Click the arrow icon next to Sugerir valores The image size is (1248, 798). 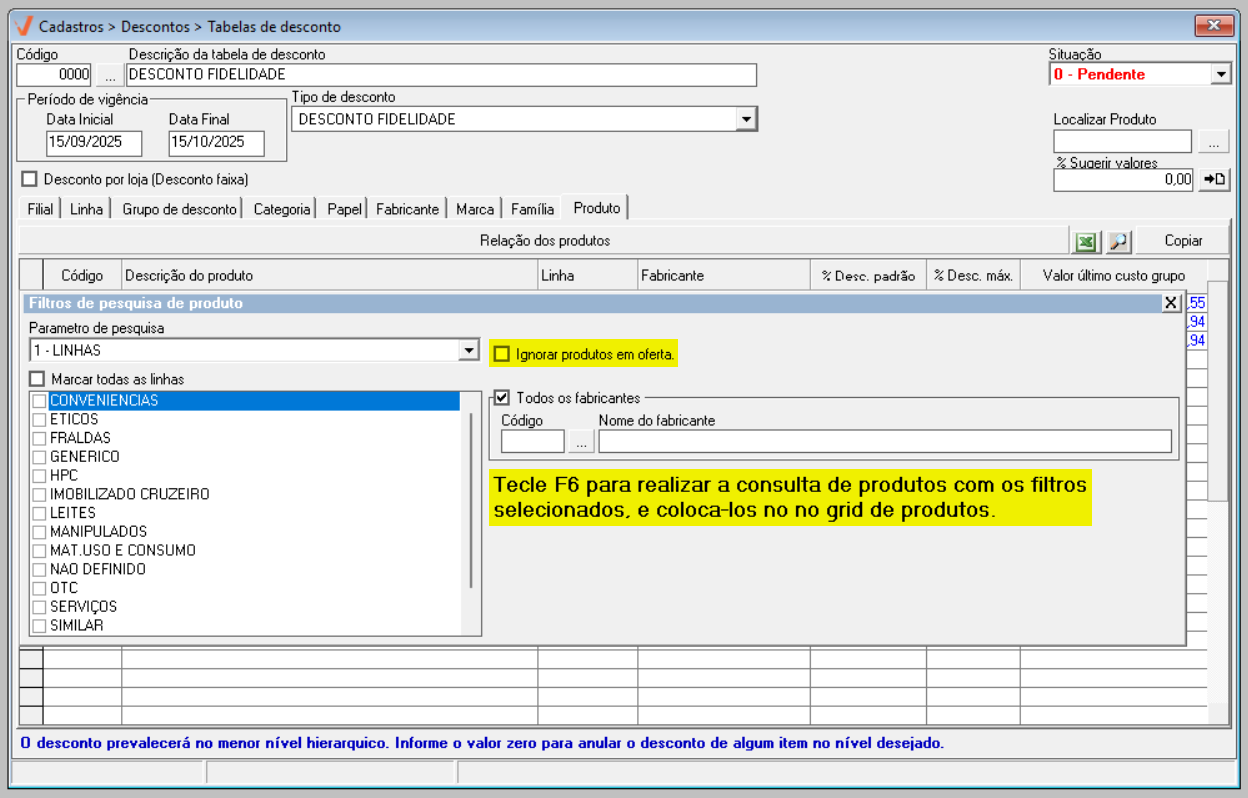click(1214, 180)
